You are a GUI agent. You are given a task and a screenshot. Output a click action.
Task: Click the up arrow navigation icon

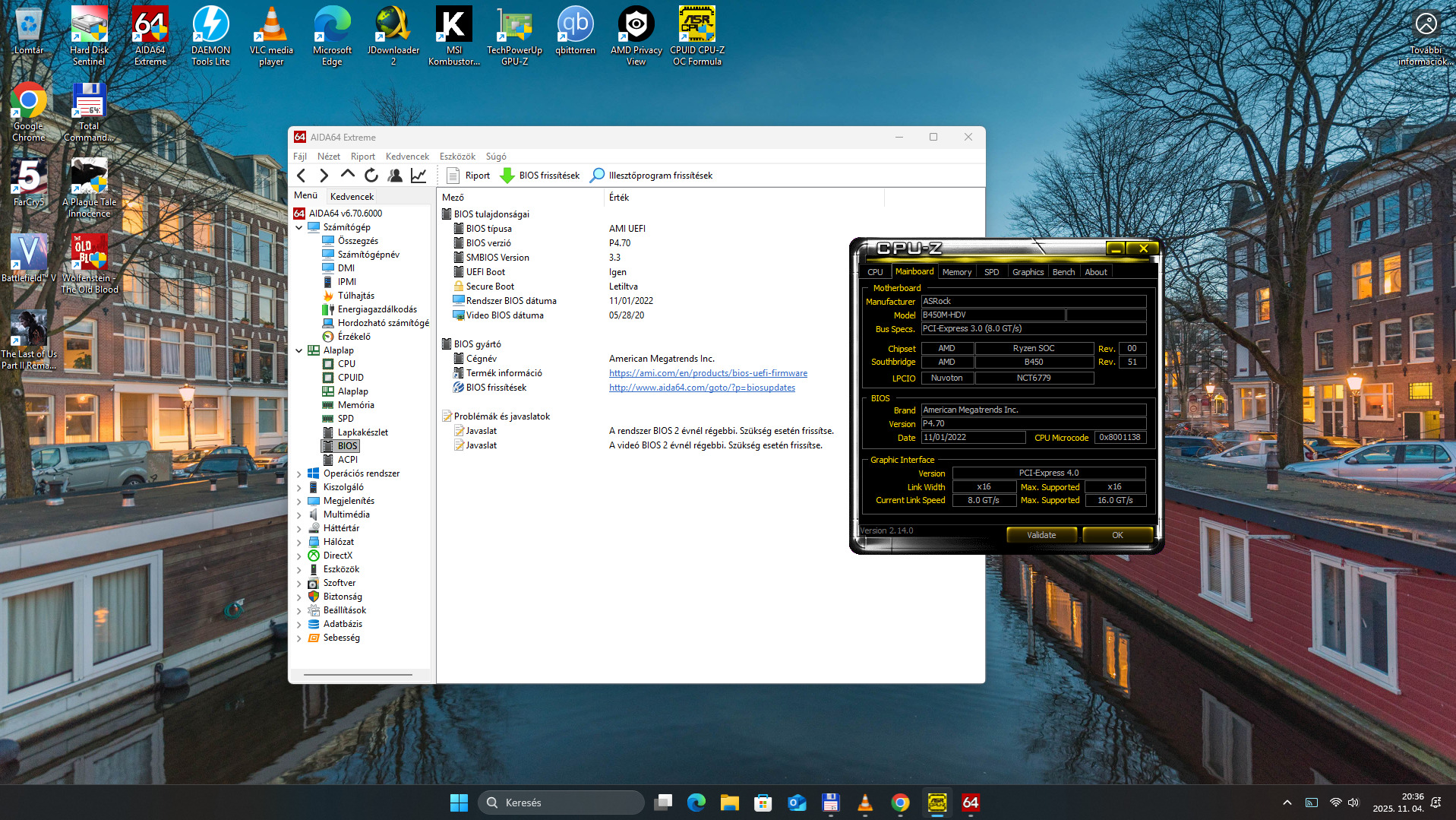coord(348,175)
